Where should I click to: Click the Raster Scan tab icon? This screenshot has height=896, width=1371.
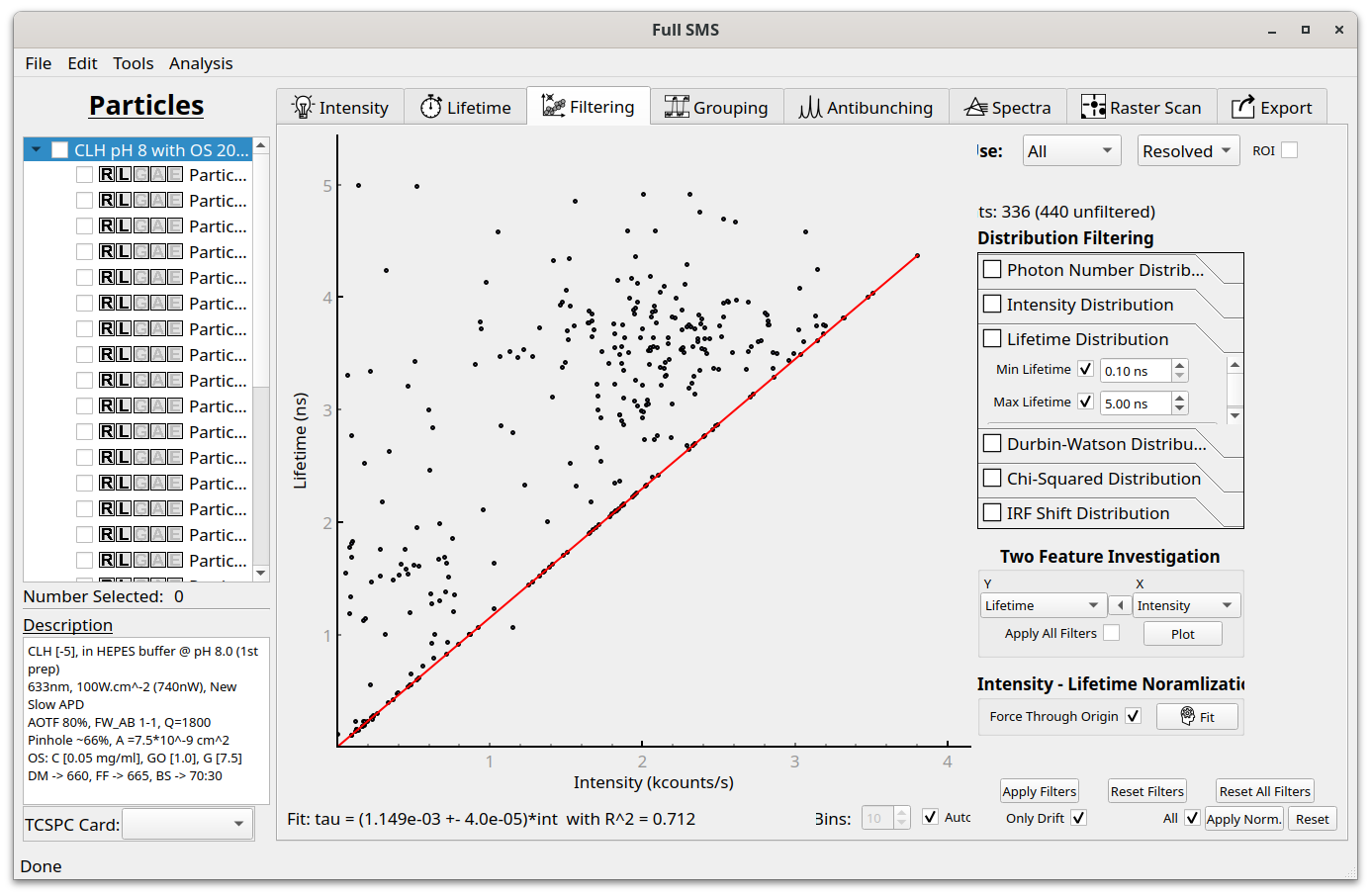tap(1093, 107)
